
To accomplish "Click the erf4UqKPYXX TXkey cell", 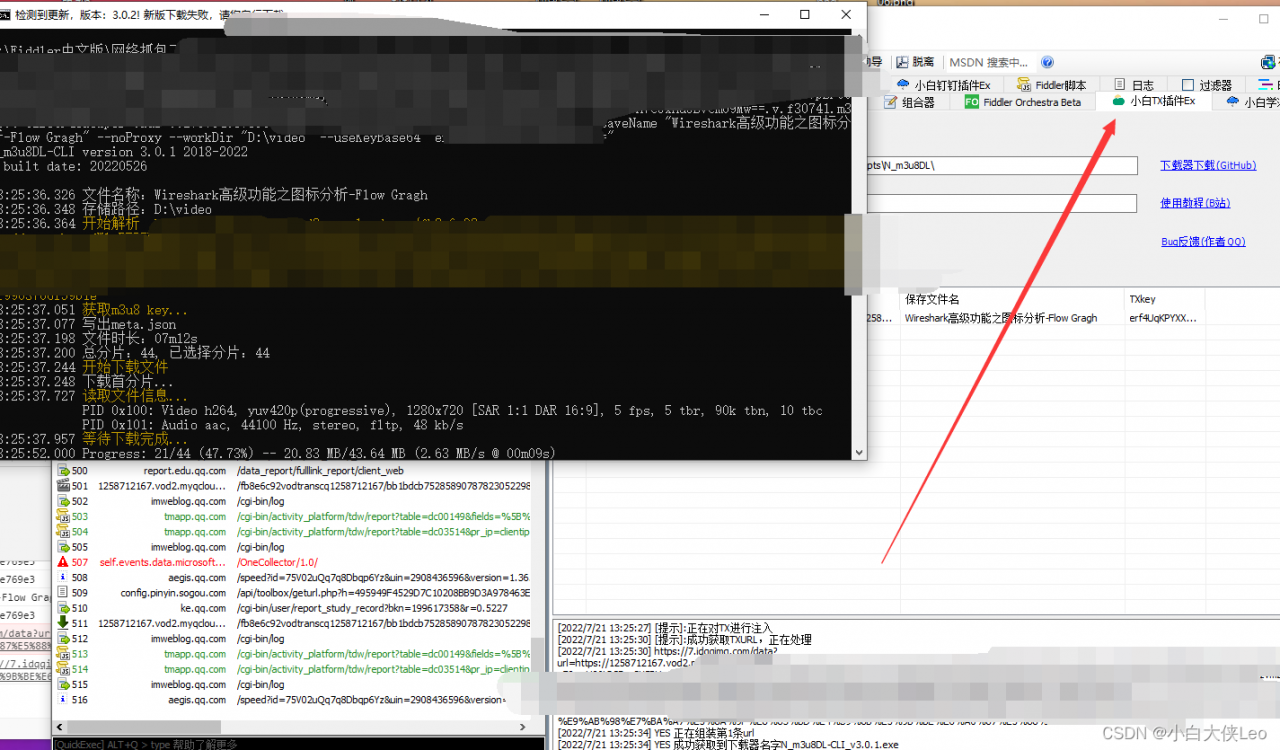I will 1163,318.
